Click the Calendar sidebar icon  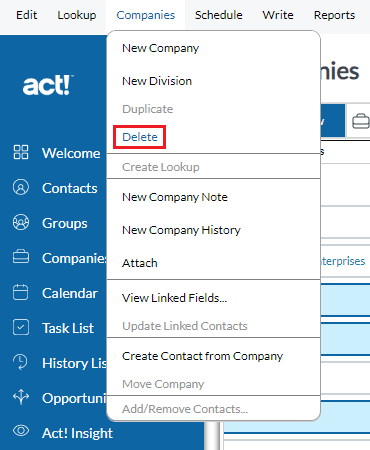21,292
